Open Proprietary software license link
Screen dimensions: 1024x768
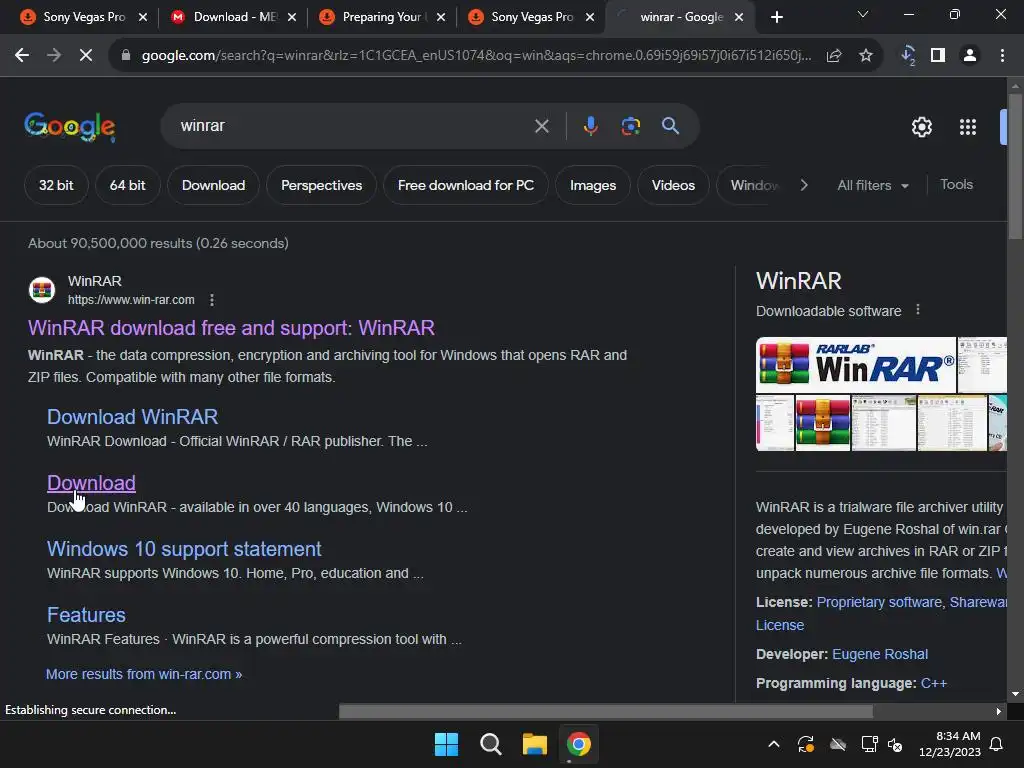879,602
